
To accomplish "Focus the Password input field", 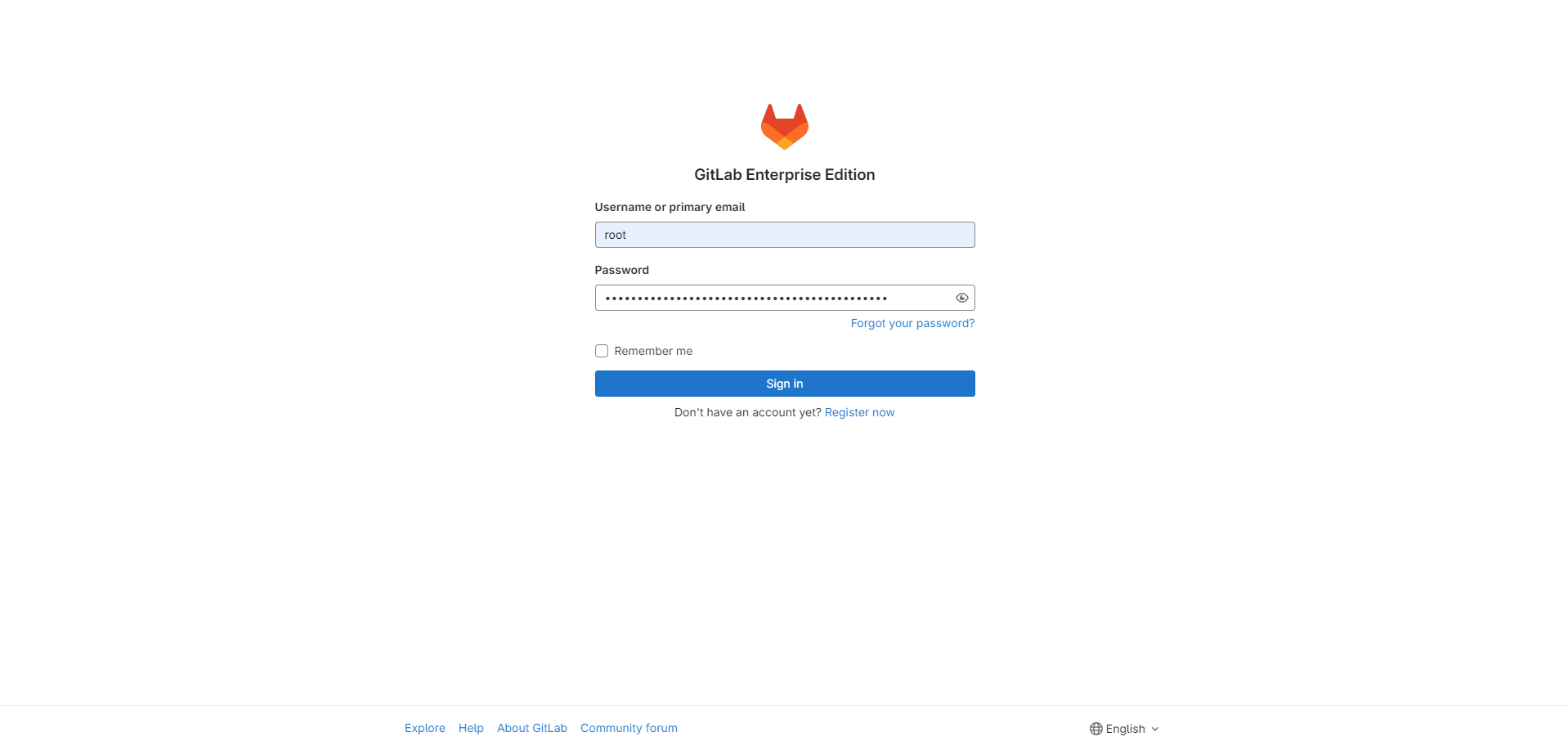I will click(773, 298).
